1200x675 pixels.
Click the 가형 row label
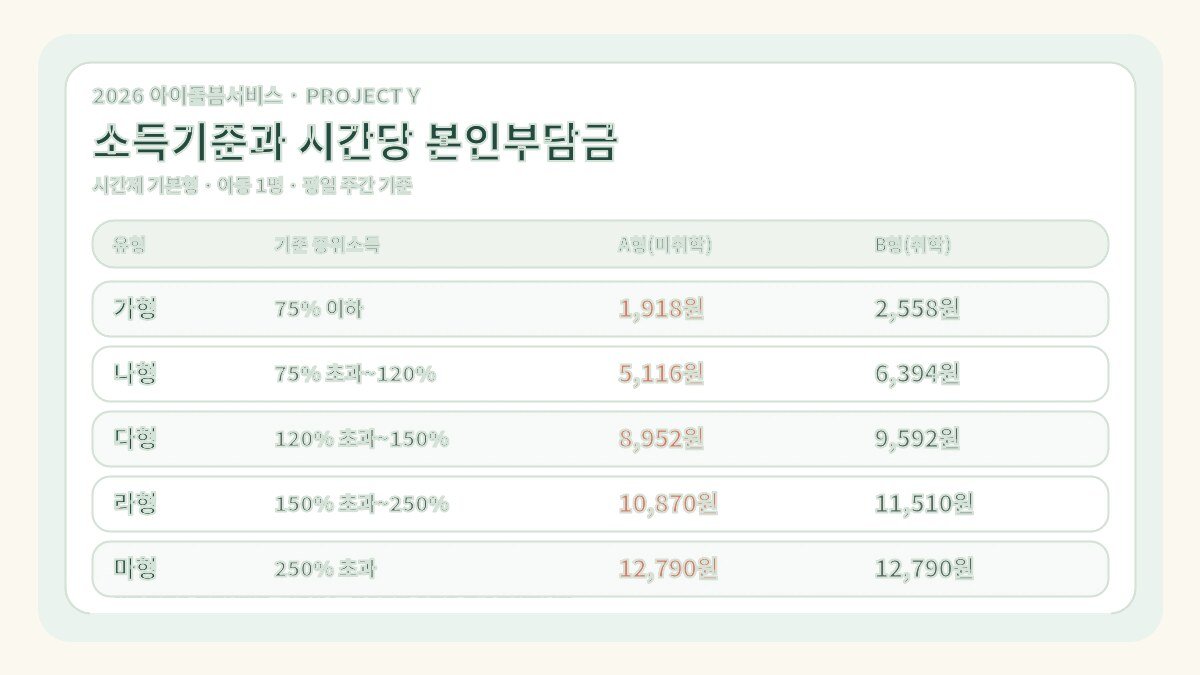[135, 309]
